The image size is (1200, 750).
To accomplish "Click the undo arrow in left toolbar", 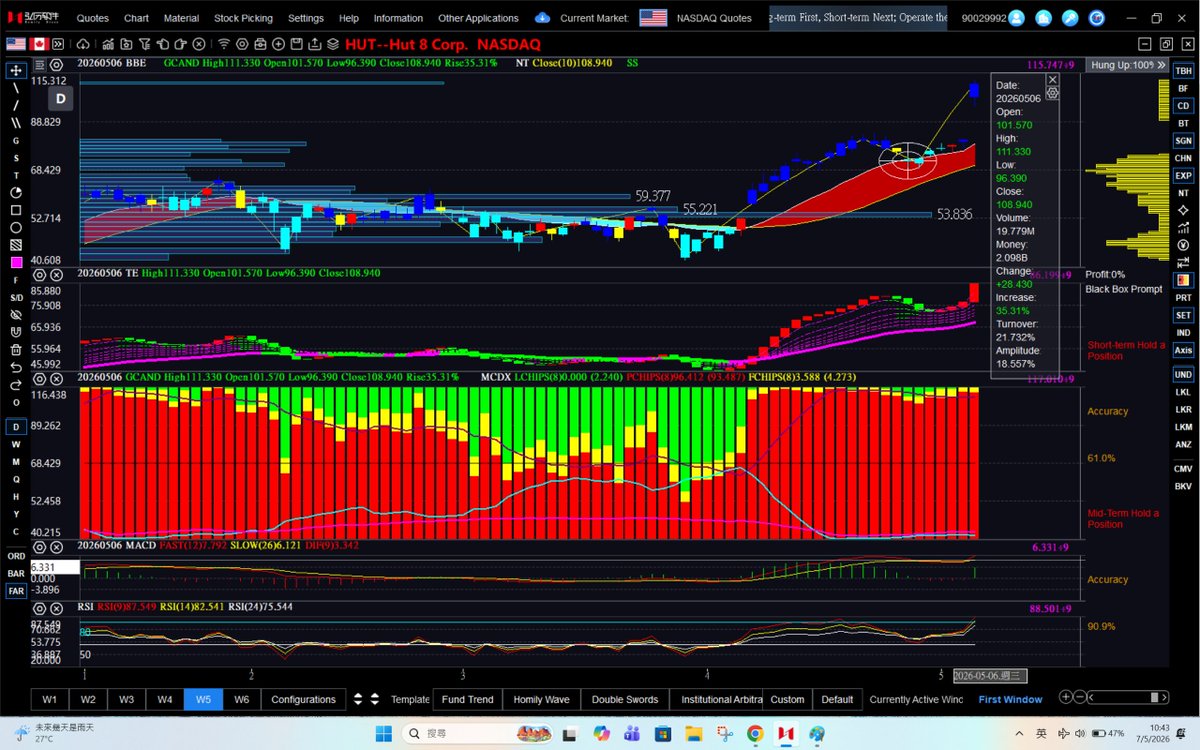I will point(16,367).
